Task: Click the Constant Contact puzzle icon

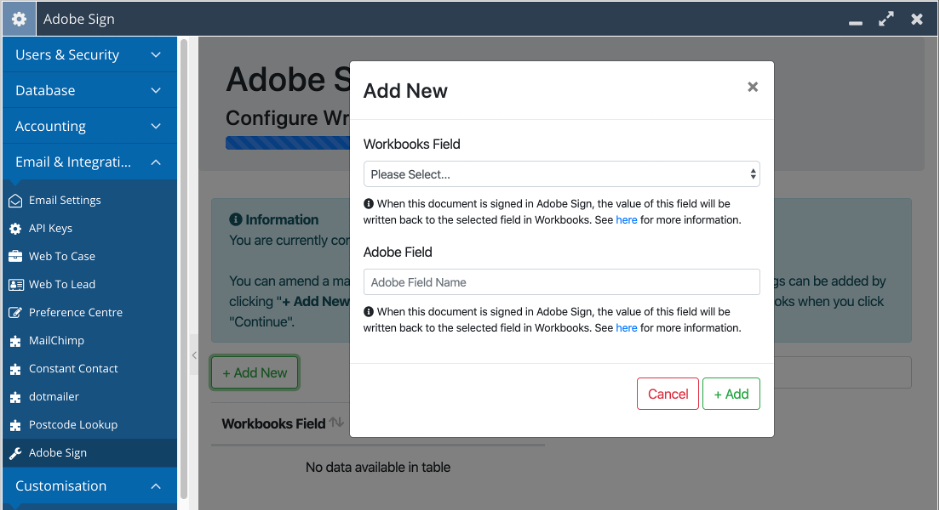Action: [x=16, y=369]
